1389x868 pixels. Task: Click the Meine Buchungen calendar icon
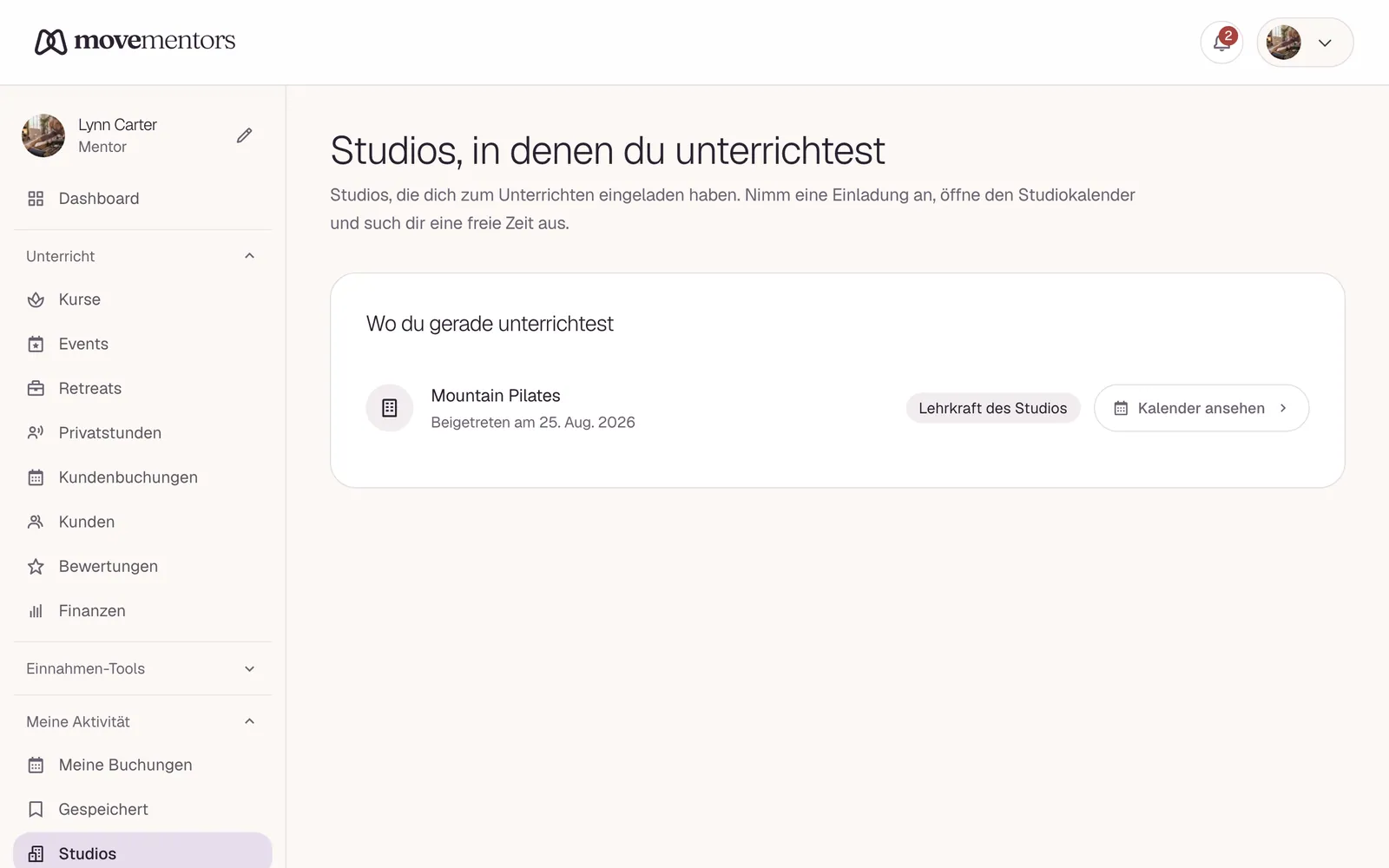tap(36, 766)
